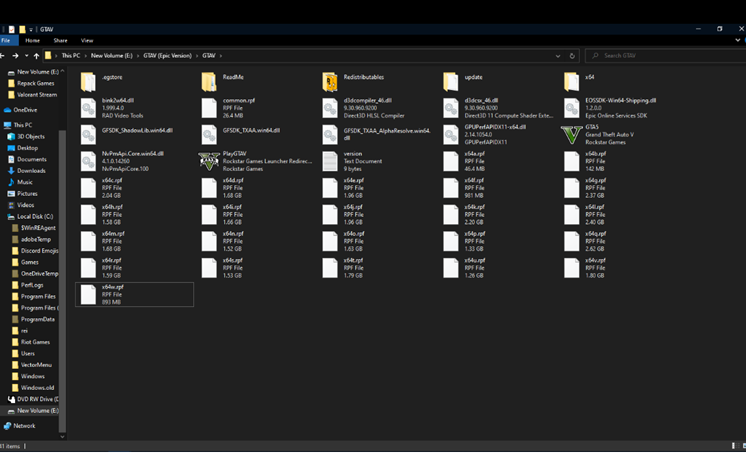Select the NvPmApi.Core.win64.dll icon
This screenshot has height=456, width=746.
pyautogui.click(x=88, y=161)
